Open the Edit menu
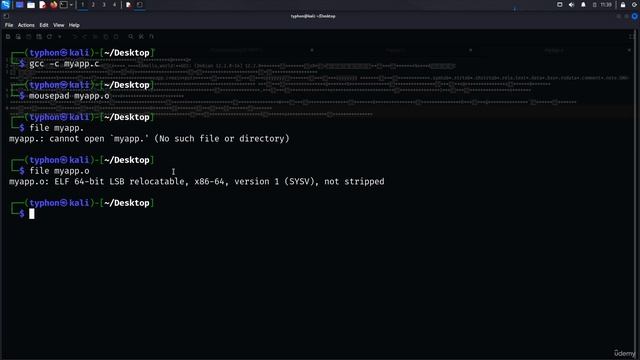 click(44, 25)
